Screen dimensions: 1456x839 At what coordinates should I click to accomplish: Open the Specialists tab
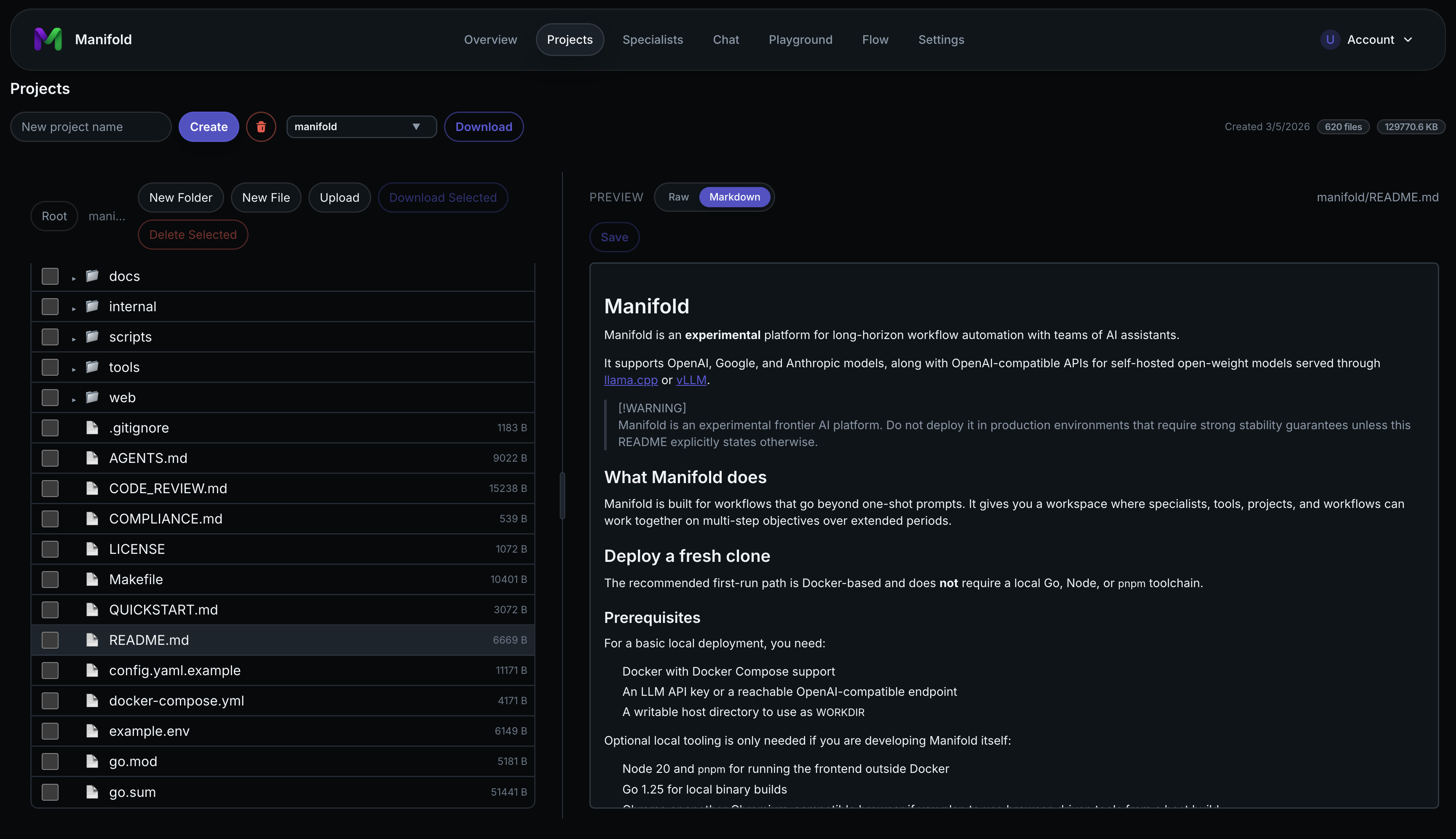tap(653, 40)
